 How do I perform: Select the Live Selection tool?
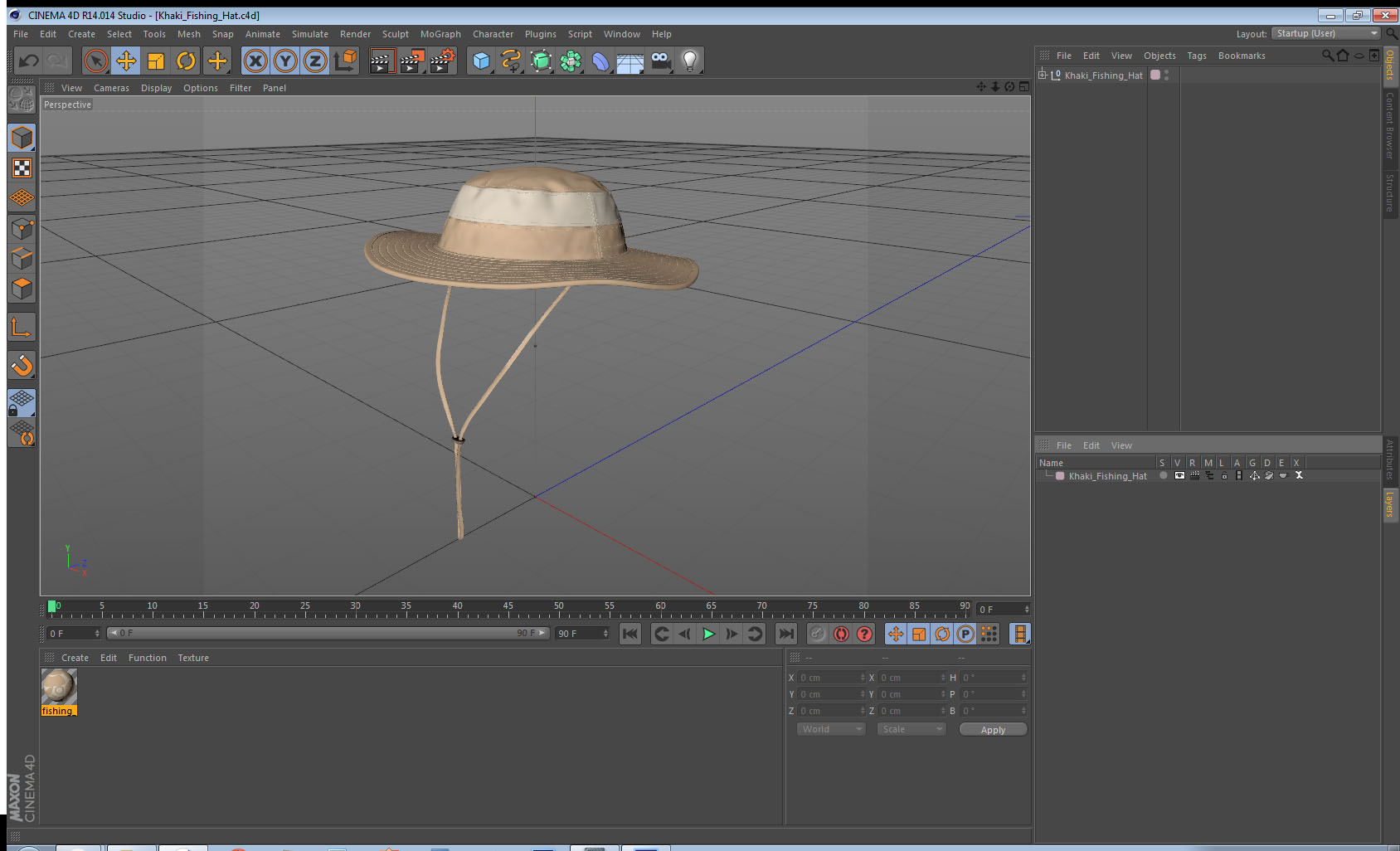coord(96,61)
